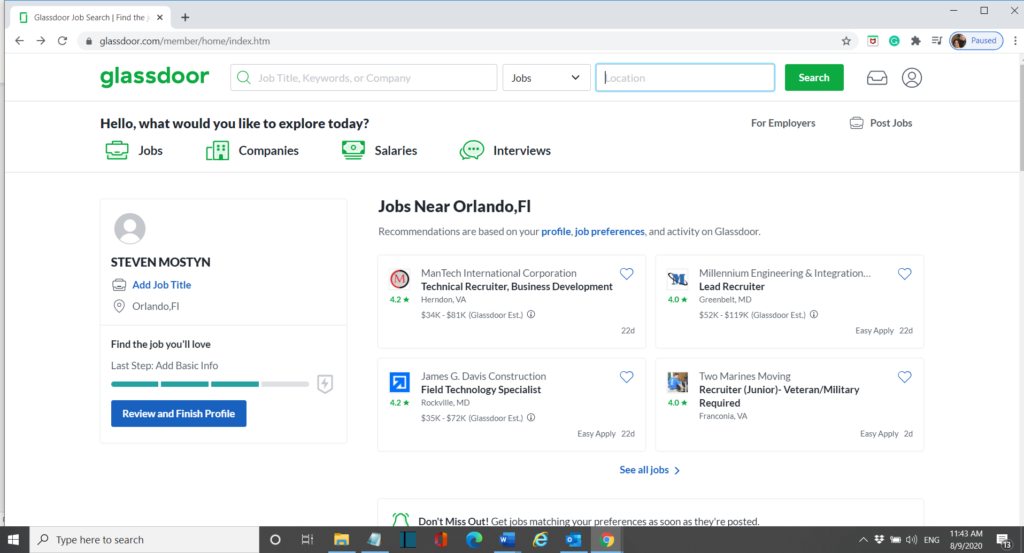This screenshot has height=553, width=1024.
Task: Open Lead Recruiter job listing
Action: point(731,286)
